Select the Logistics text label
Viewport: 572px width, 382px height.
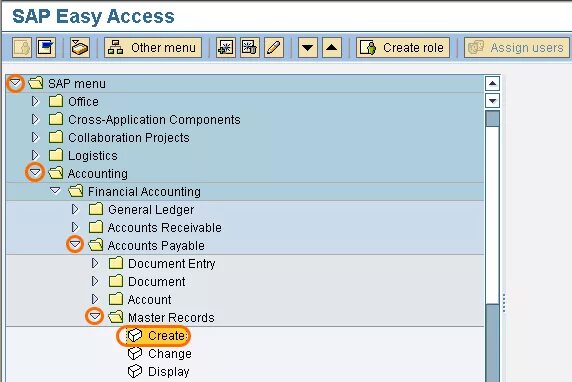(x=93, y=156)
